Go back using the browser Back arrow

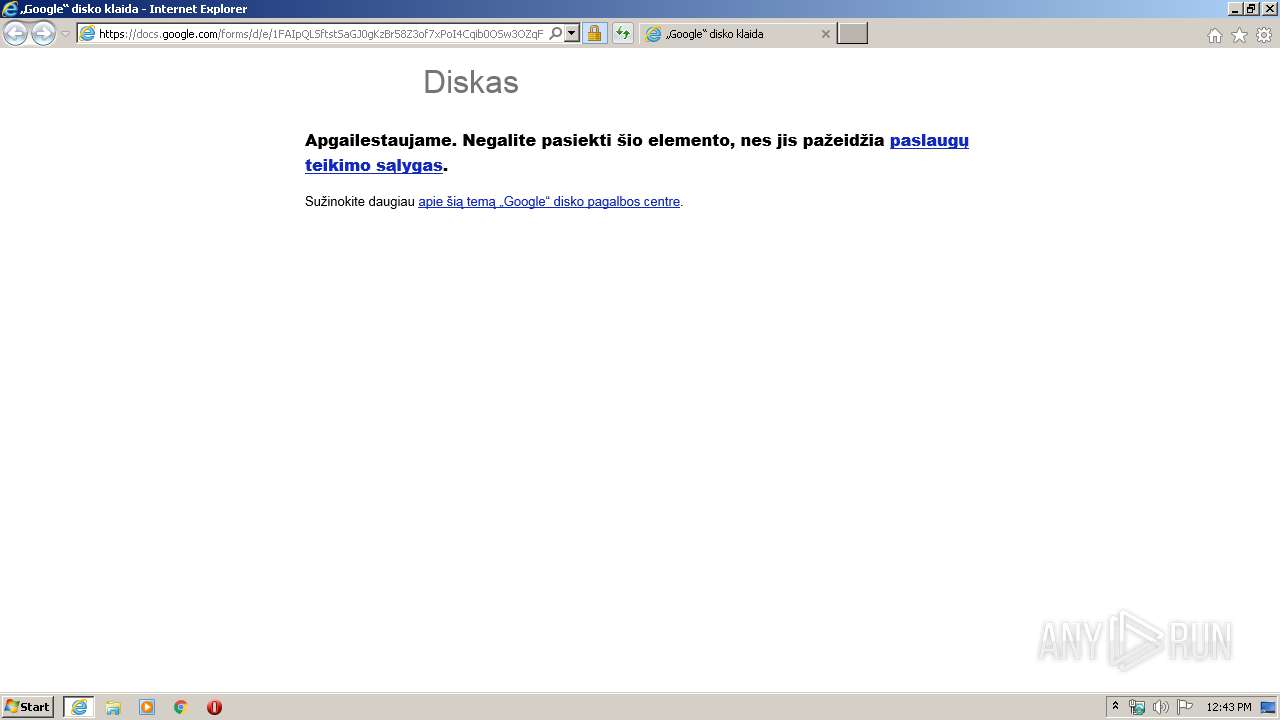(x=15, y=34)
